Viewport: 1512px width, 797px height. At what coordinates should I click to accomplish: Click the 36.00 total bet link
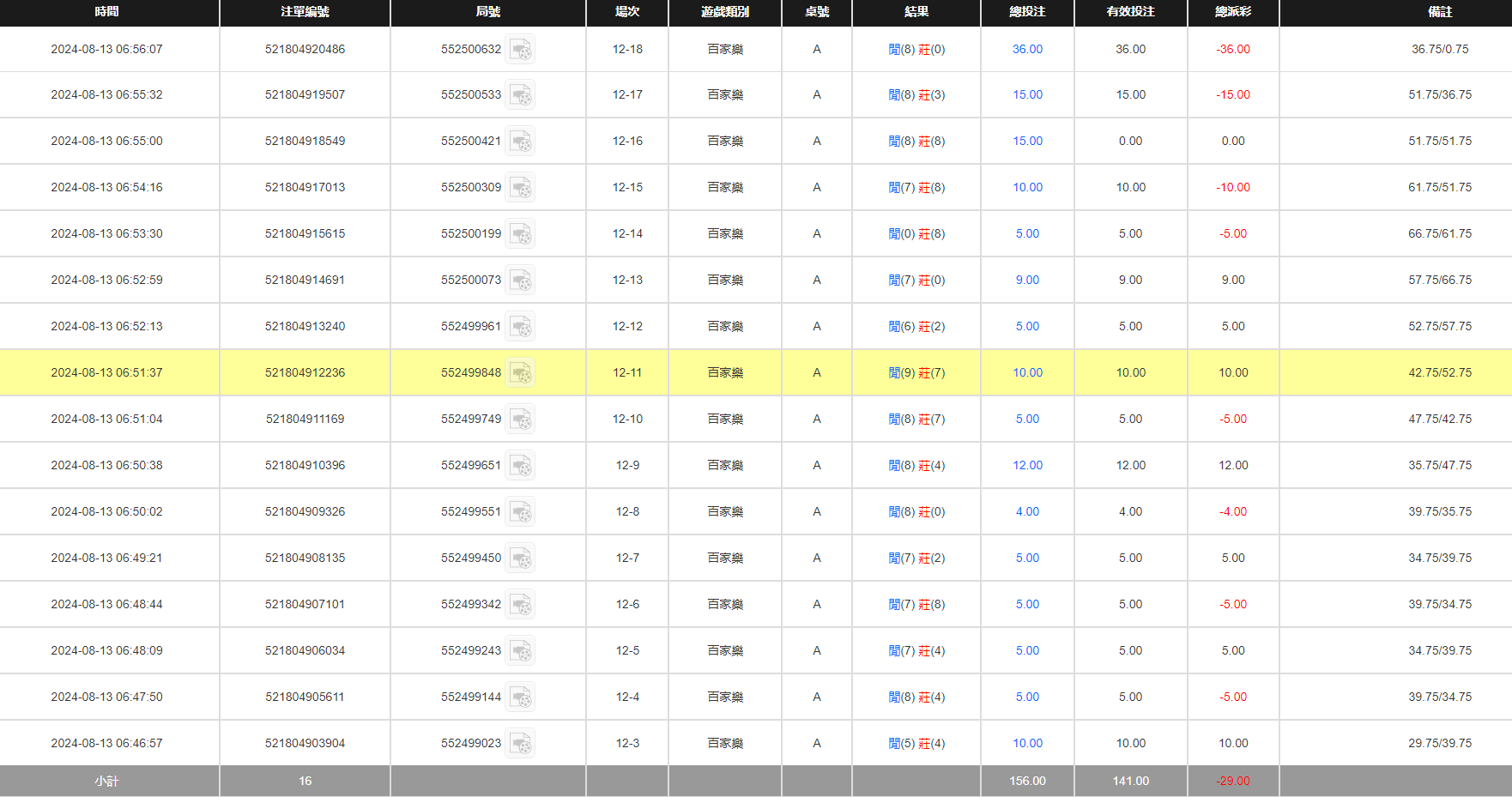[x=1027, y=50]
